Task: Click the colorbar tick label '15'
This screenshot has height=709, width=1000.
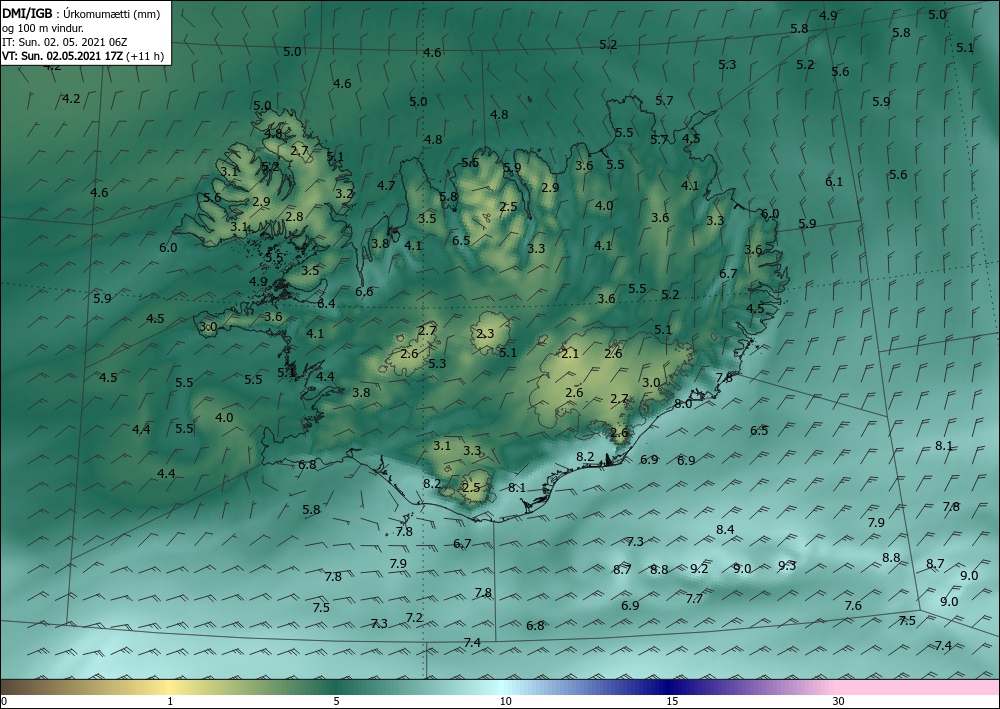Action: (672, 701)
